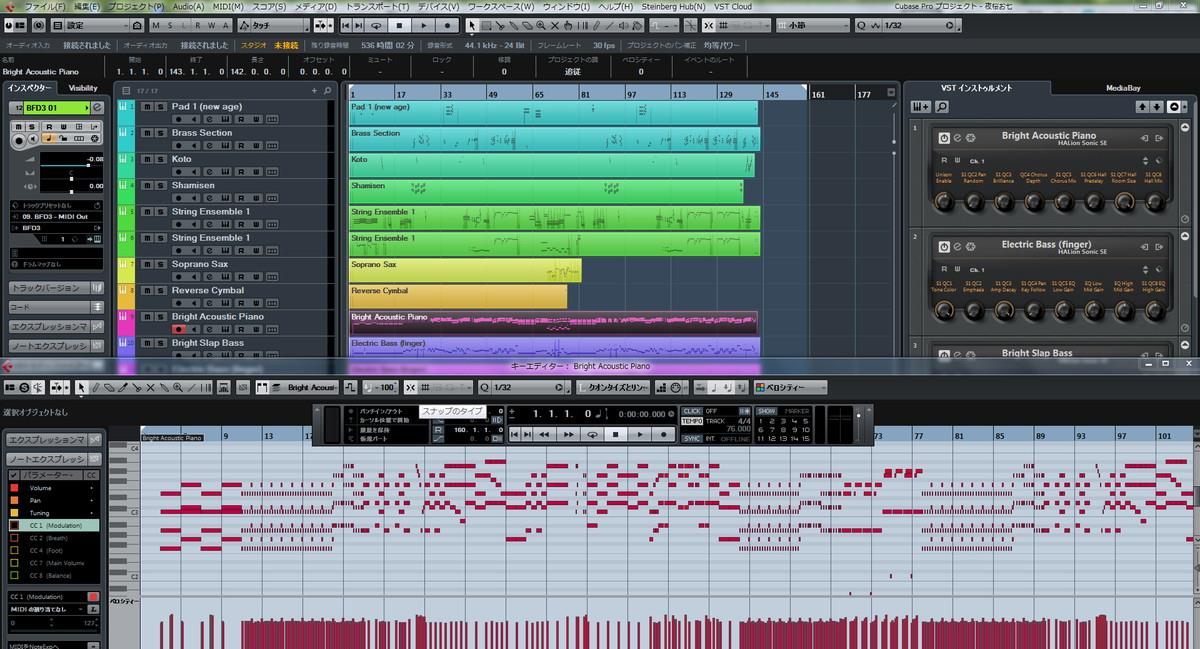Select the Object Selection arrow tool in main toolbar
The image size is (1200, 649).
pyautogui.click(x=472, y=24)
